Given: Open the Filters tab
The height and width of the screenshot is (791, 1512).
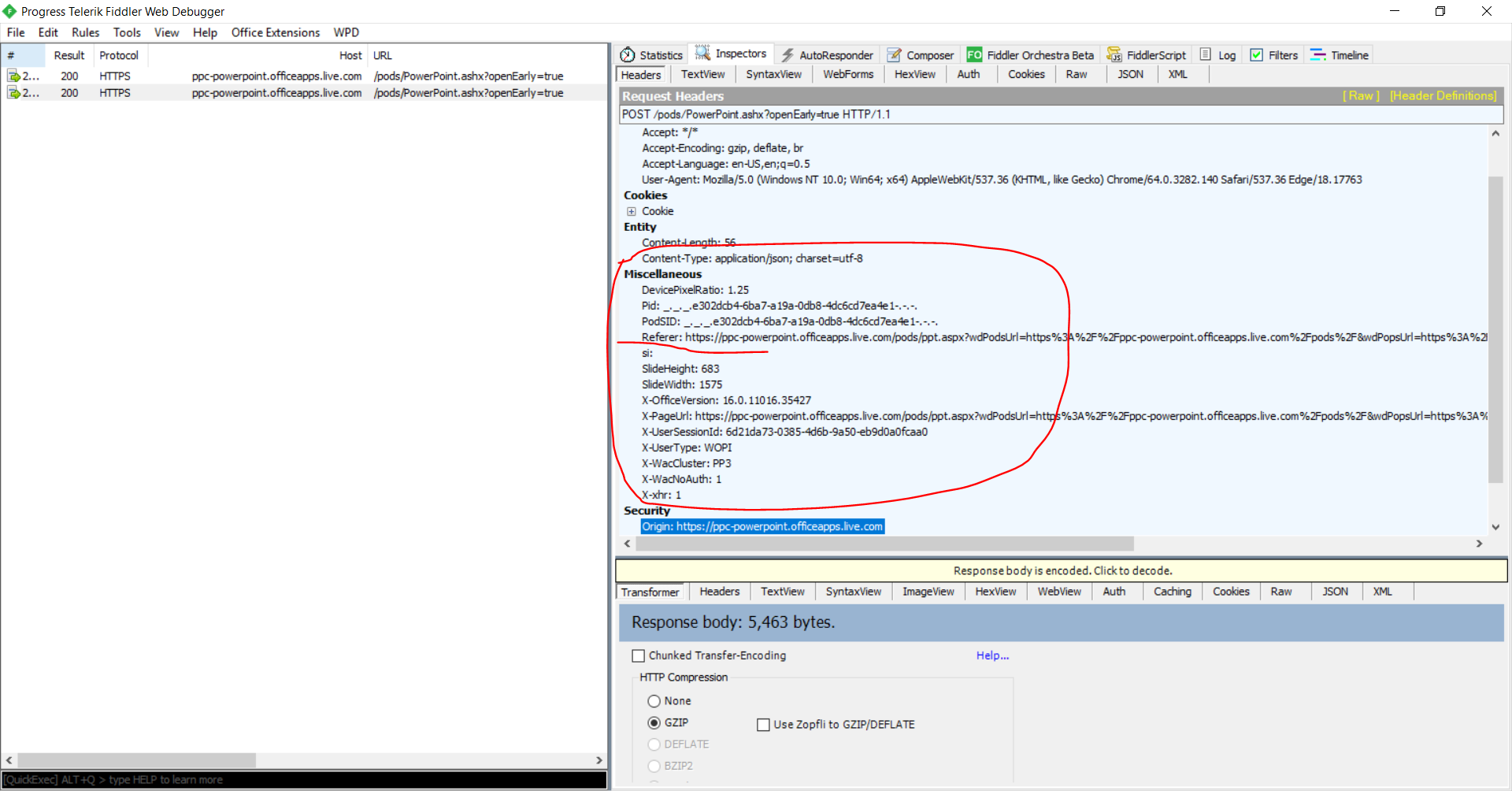Looking at the screenshot, I should coord(1273,55).
